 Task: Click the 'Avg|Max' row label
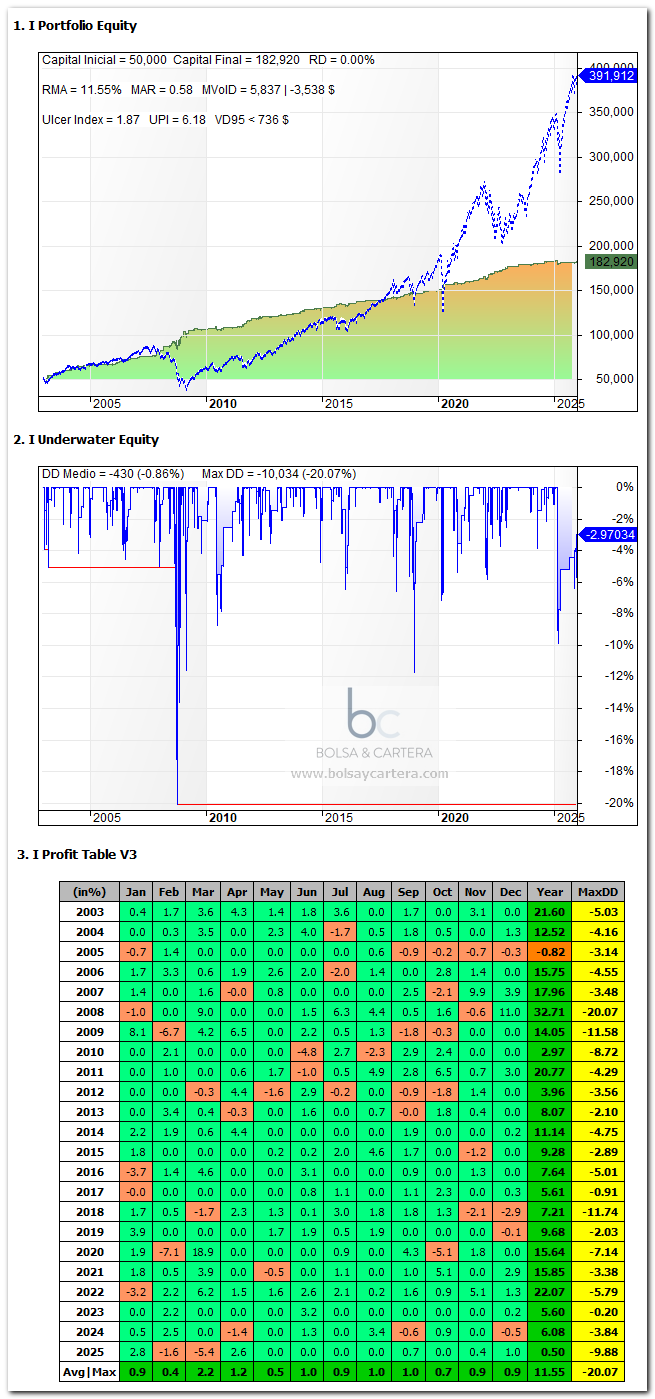pos(89,1375)
